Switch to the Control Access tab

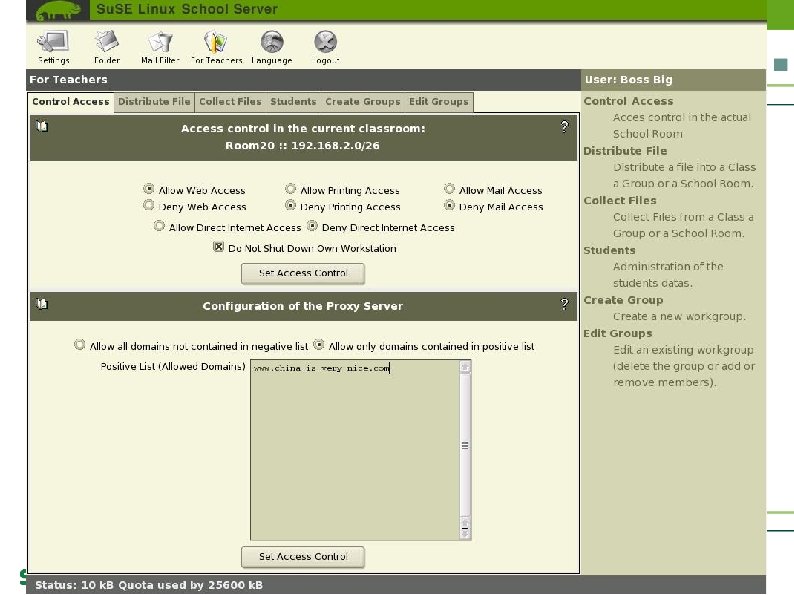(x=70, y=102)
